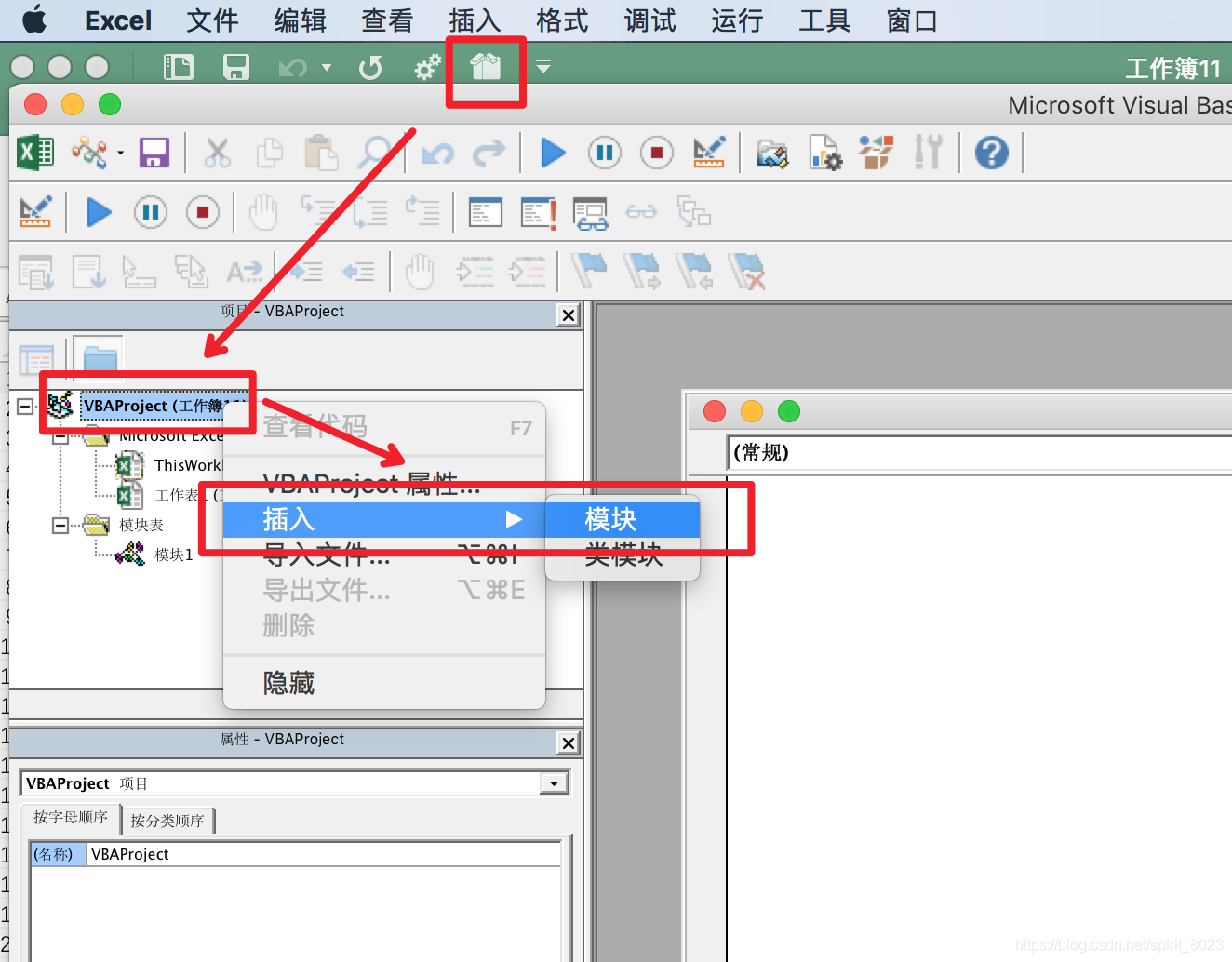Click the Outdent icon on the edit toolbar
The height and width of the screenshot is (962, 1232).
tap(358, 271)
